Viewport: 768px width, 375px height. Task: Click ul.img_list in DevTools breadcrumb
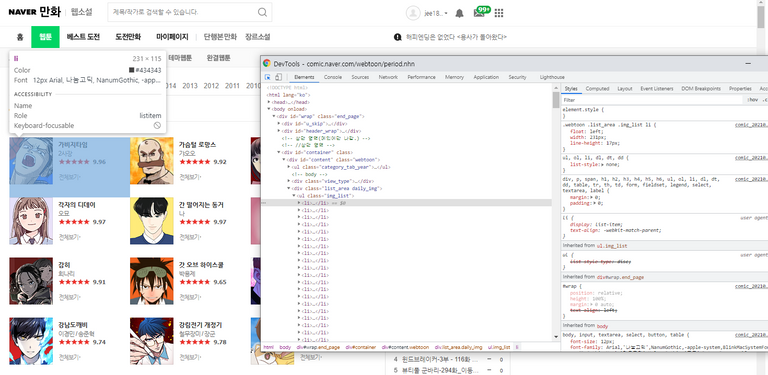point(499,347)
